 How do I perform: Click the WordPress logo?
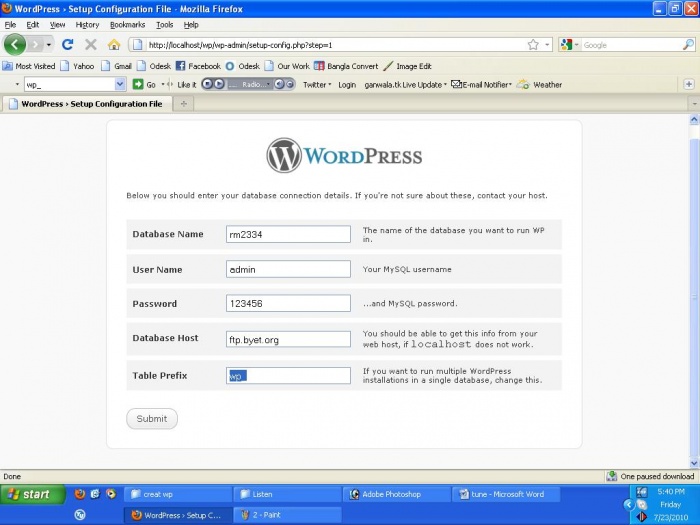point(344,156)
